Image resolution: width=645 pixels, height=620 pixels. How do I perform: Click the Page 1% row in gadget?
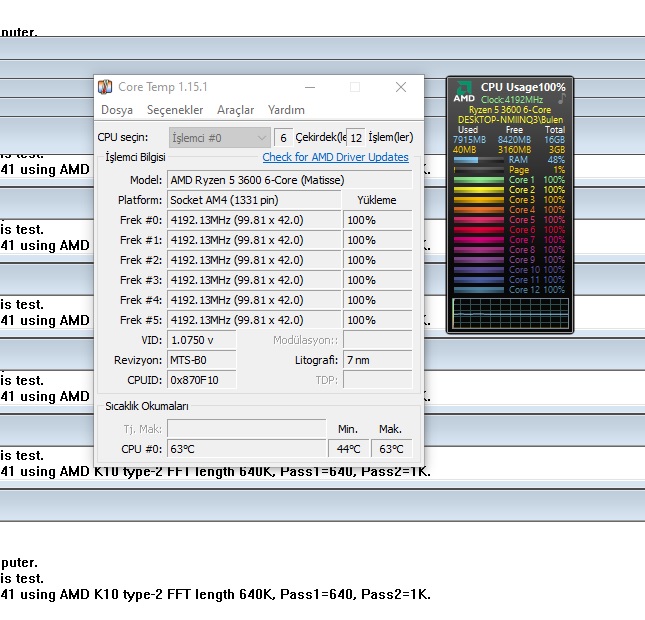509,170
